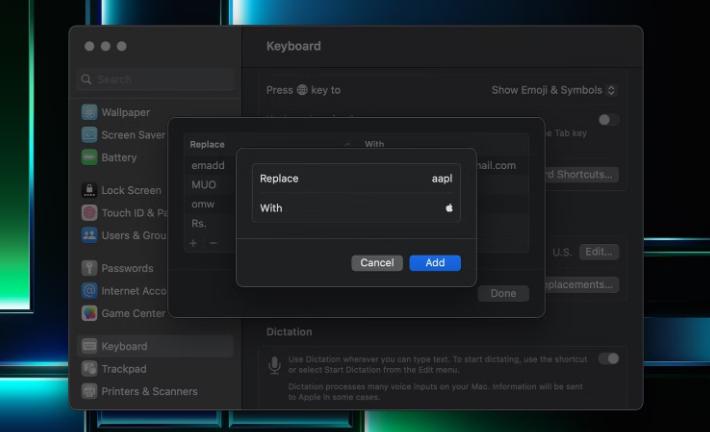This screenshot has width=710, height=432.
Task: Click the search magnifier icon
Action: coord(86,79)
